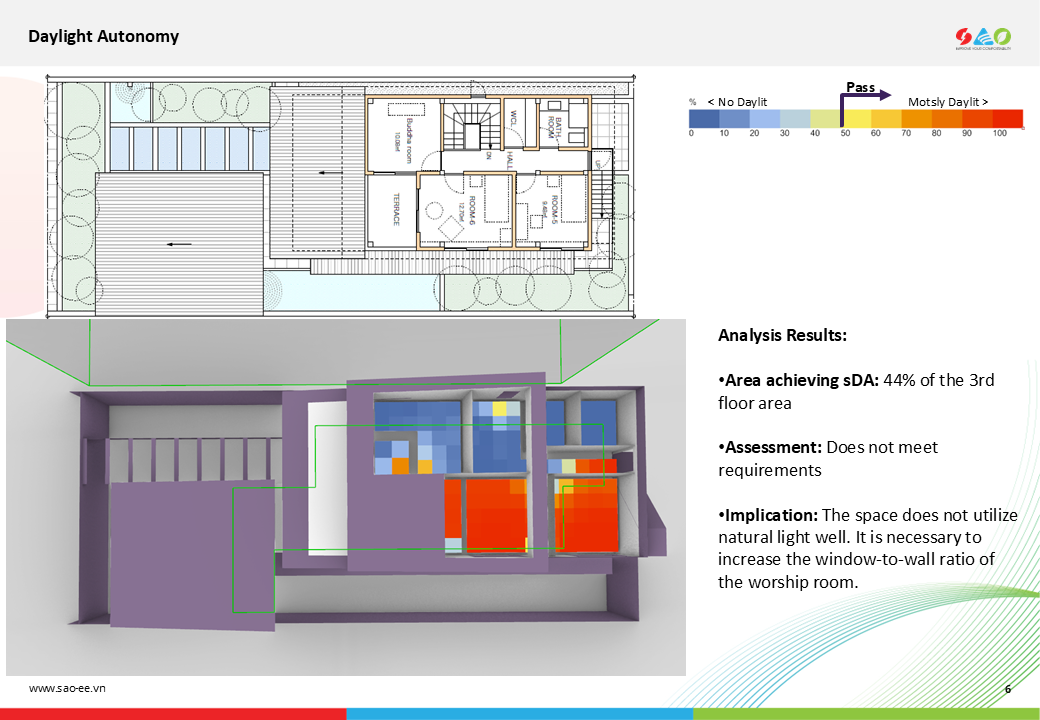This screenshot has height=720, width=1040.
Task: Click the BATH ROOM label on floor plan
Action: (554, 127)
